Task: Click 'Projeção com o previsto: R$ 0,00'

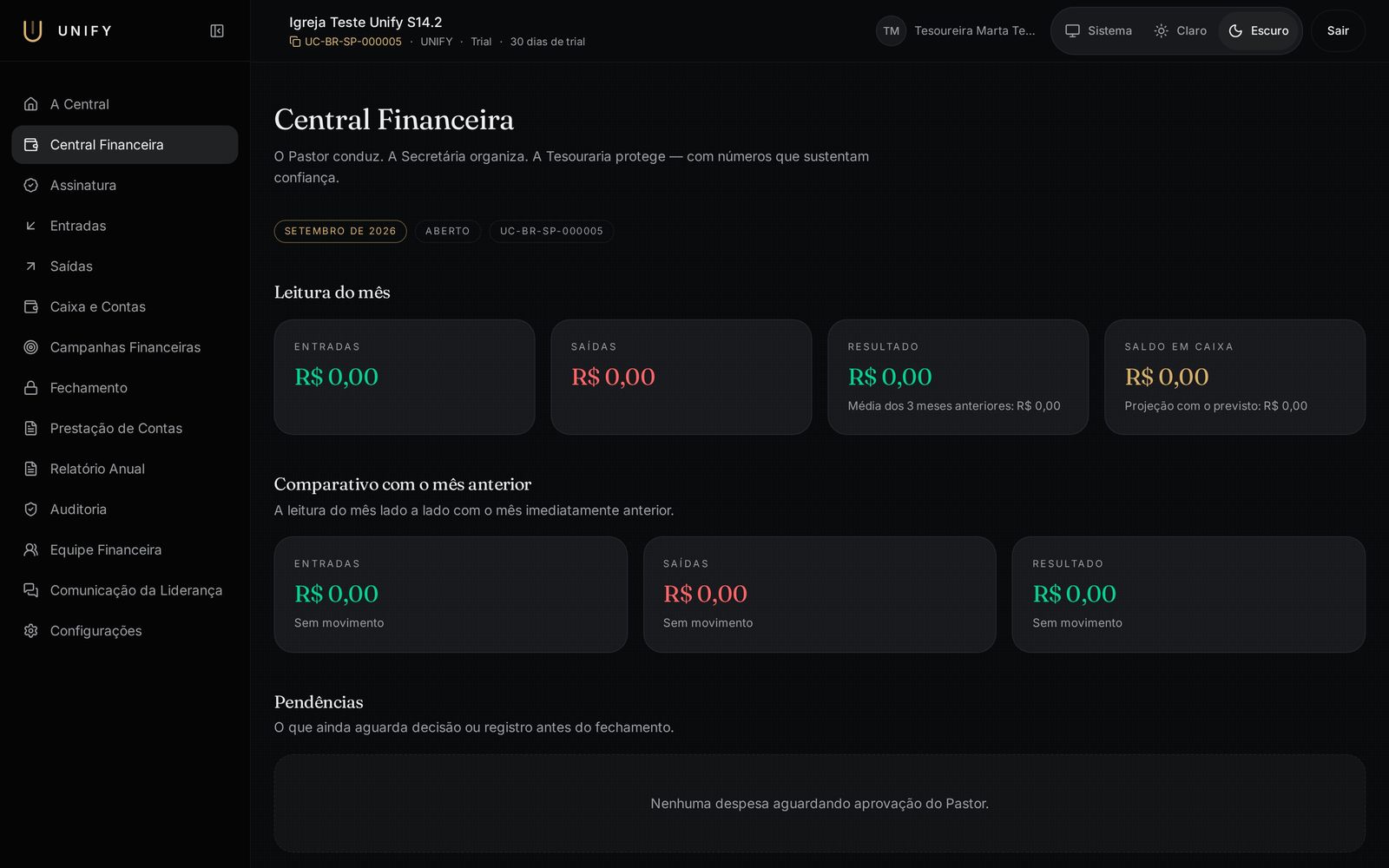Action: pos(1215,405)
